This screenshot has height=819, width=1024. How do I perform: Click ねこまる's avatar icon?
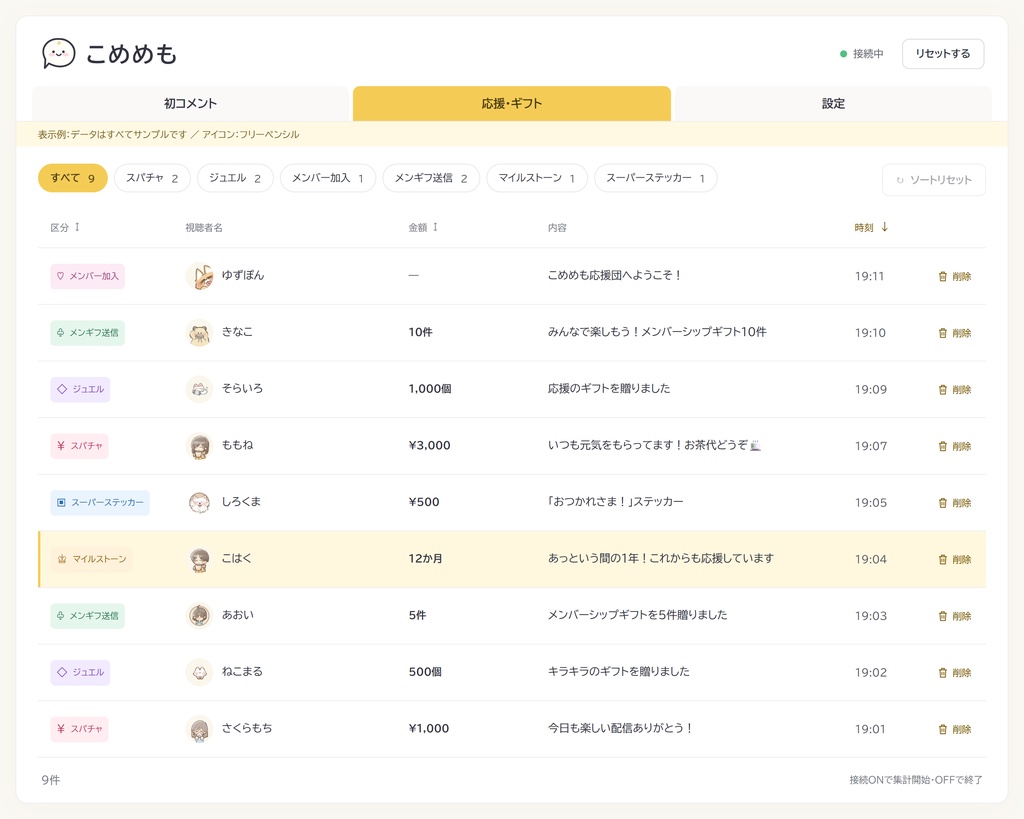(200, 673)
